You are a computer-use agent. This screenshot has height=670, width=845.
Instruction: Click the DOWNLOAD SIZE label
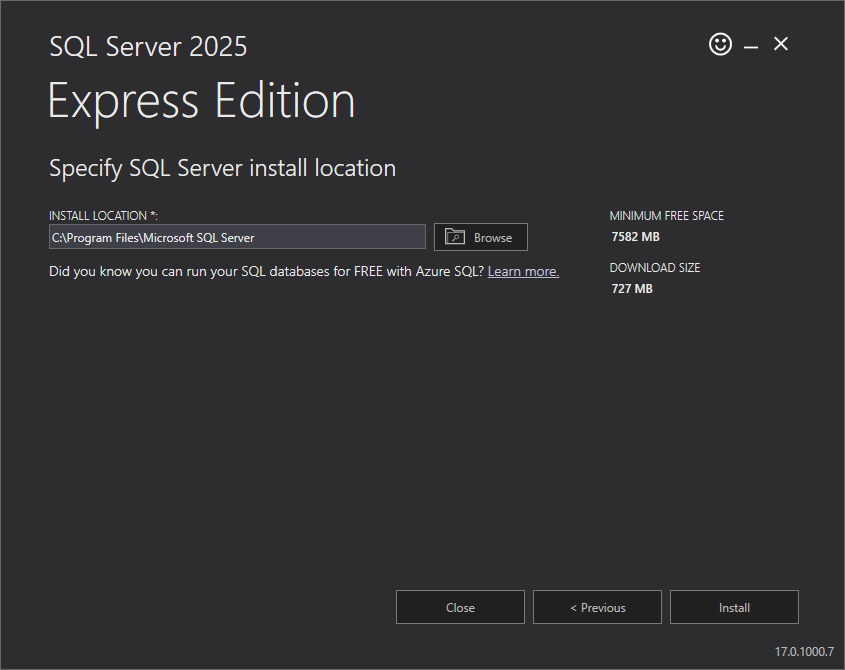(655, 268)
